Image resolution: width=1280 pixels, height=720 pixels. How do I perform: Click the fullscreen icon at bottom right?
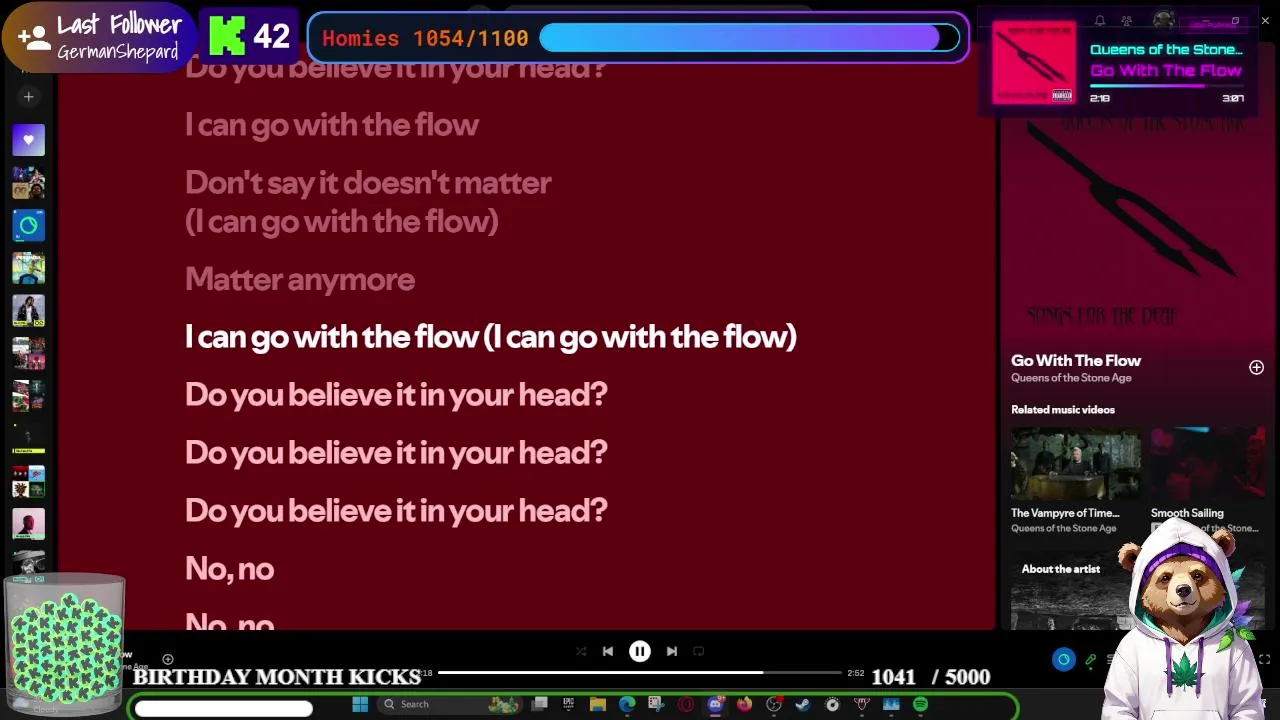point(1264,659)
